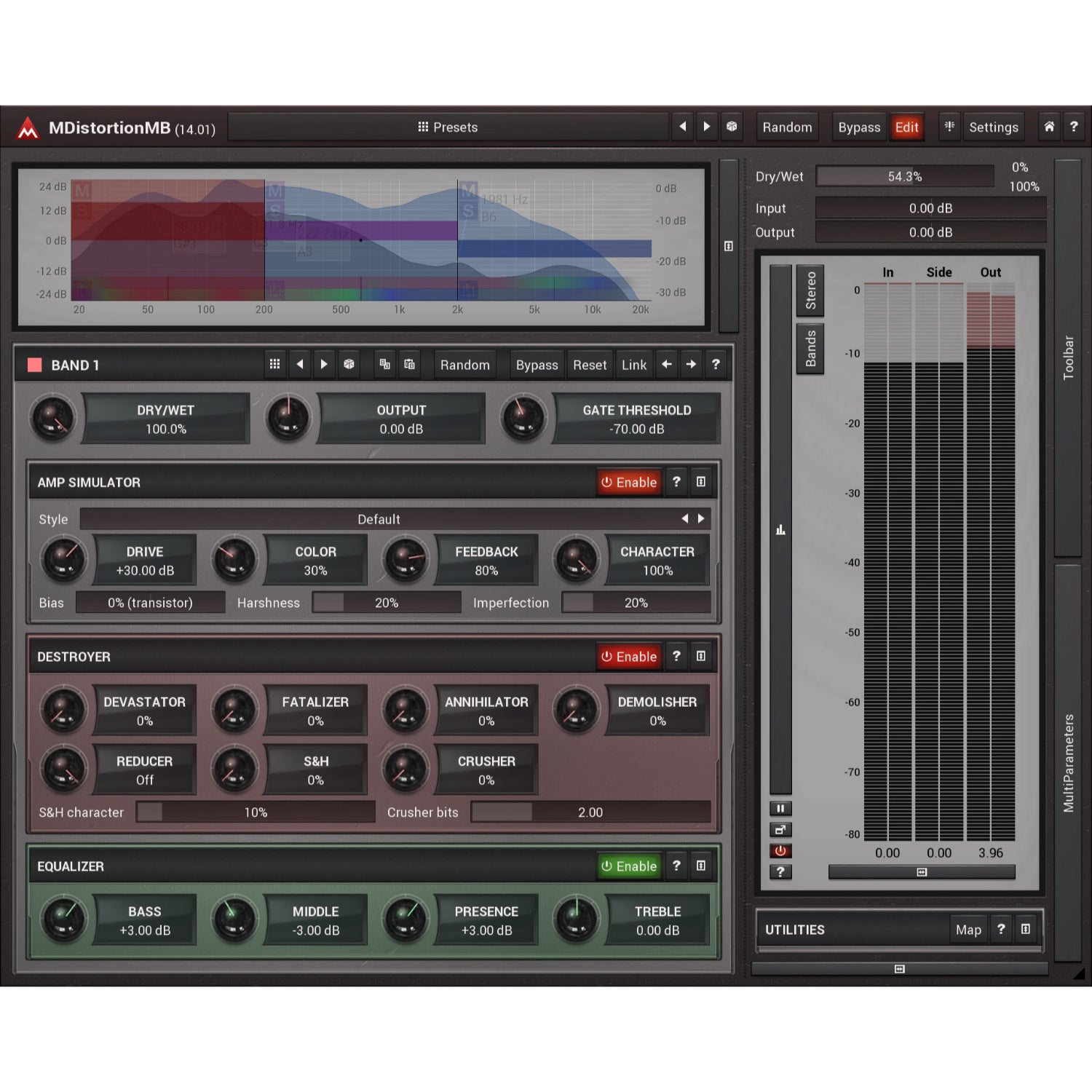
Task: Open the Band 1 presets grid icon
Action: coord(274,364)
